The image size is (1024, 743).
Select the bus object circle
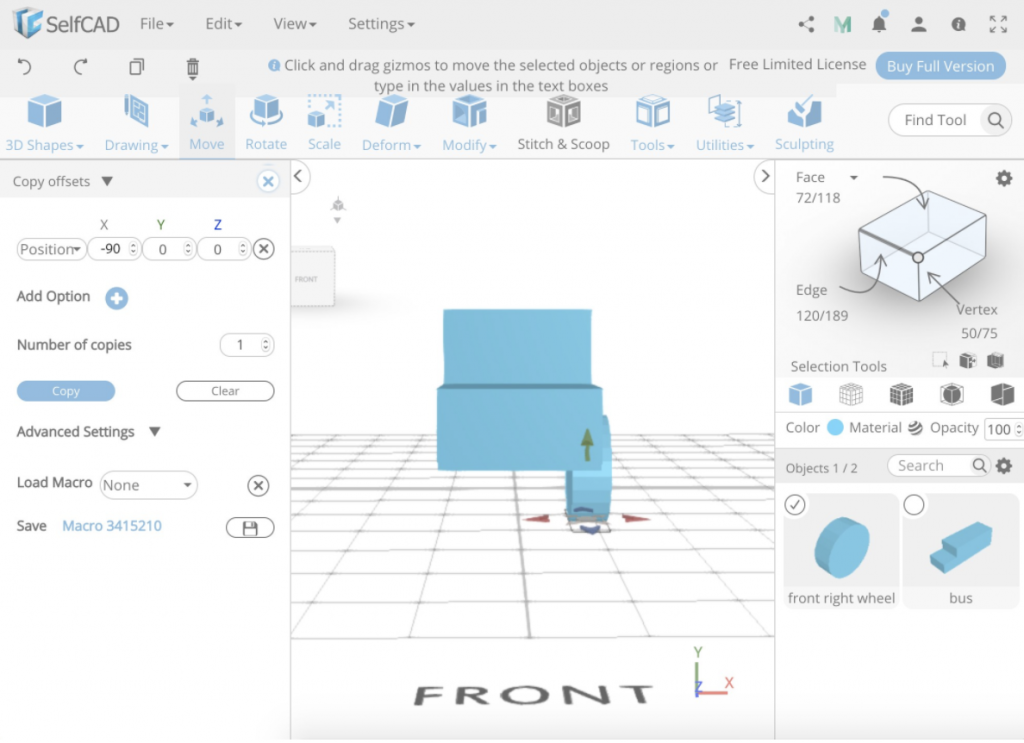[914, 505]
